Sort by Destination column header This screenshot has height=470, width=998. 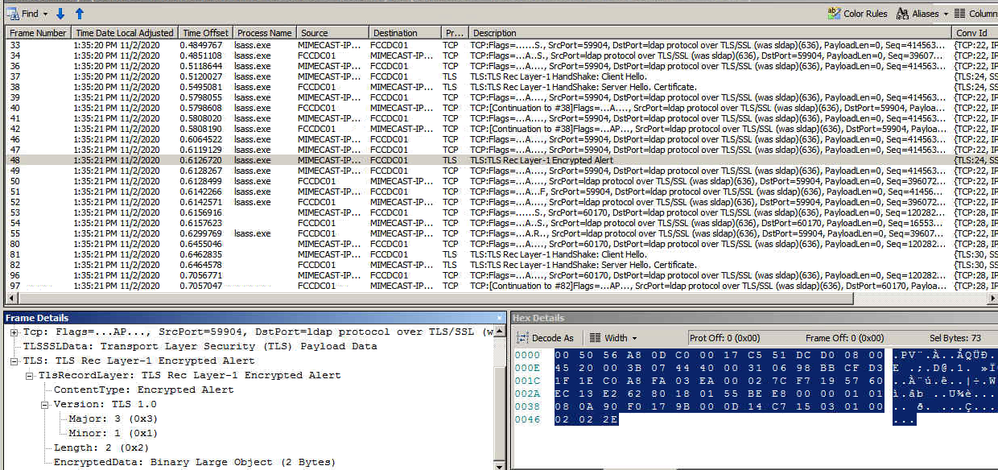pyautogui.click(x=405, y=32)
